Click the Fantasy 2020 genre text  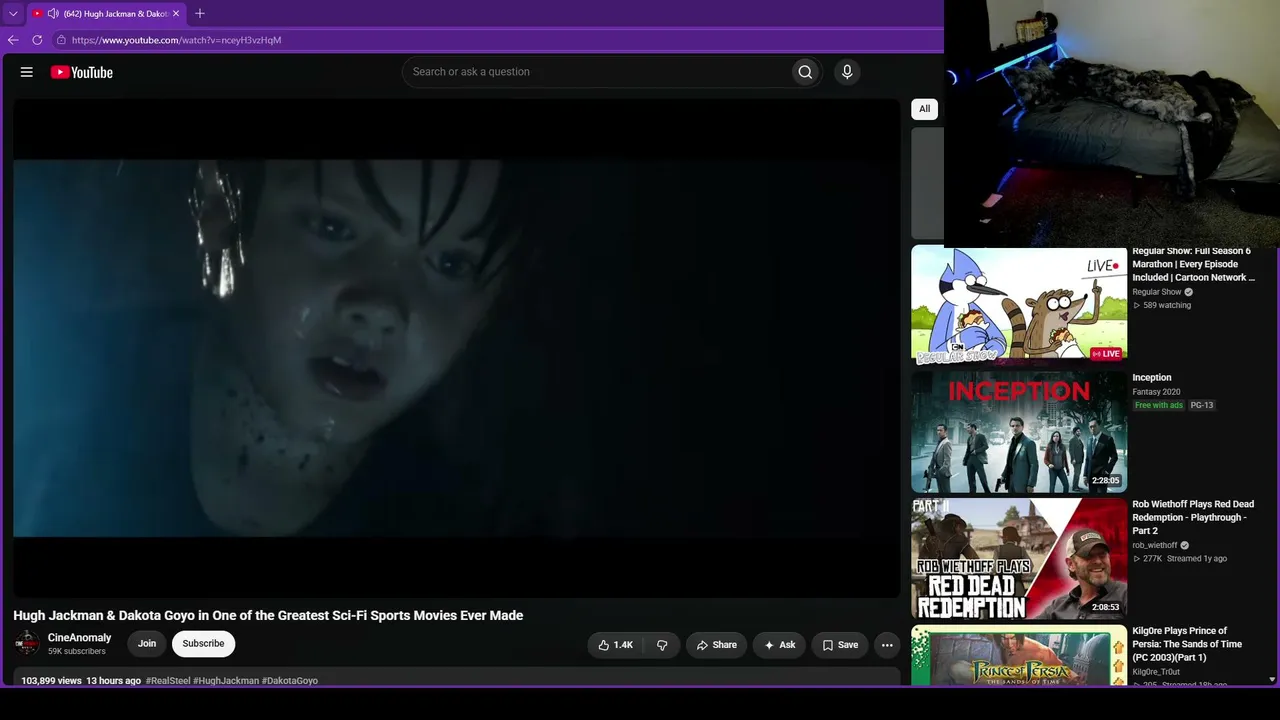pos(1157,392)
